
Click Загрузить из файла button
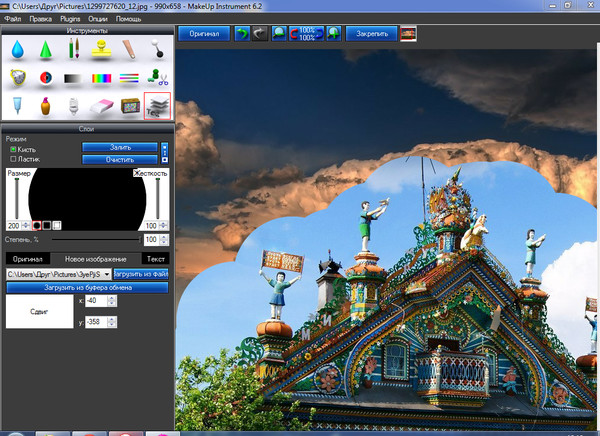(141, 274)
